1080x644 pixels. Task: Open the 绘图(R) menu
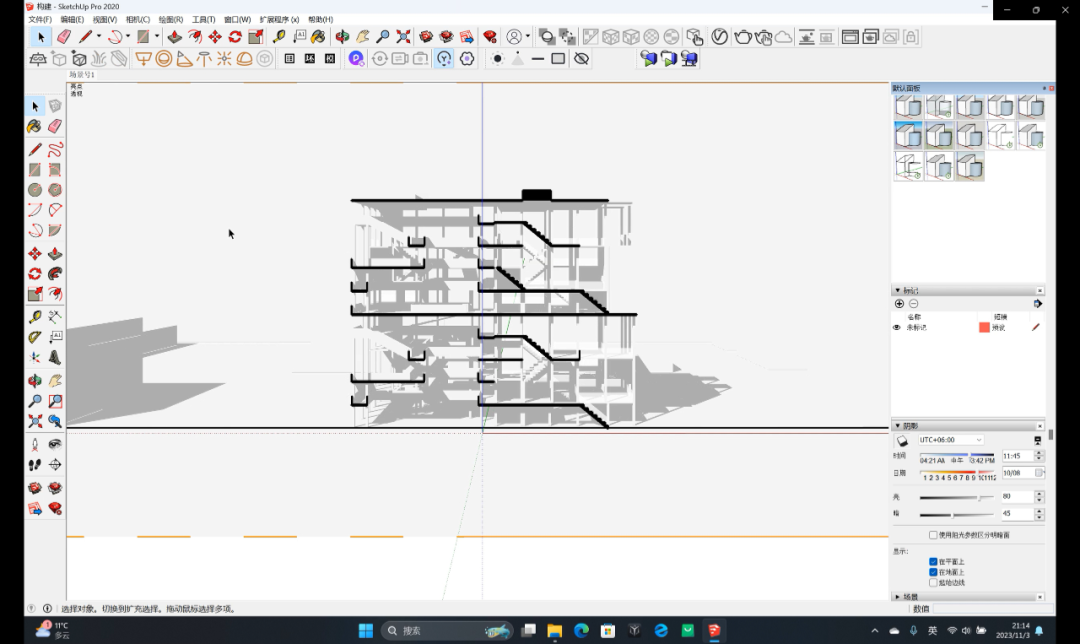[171, 19]
